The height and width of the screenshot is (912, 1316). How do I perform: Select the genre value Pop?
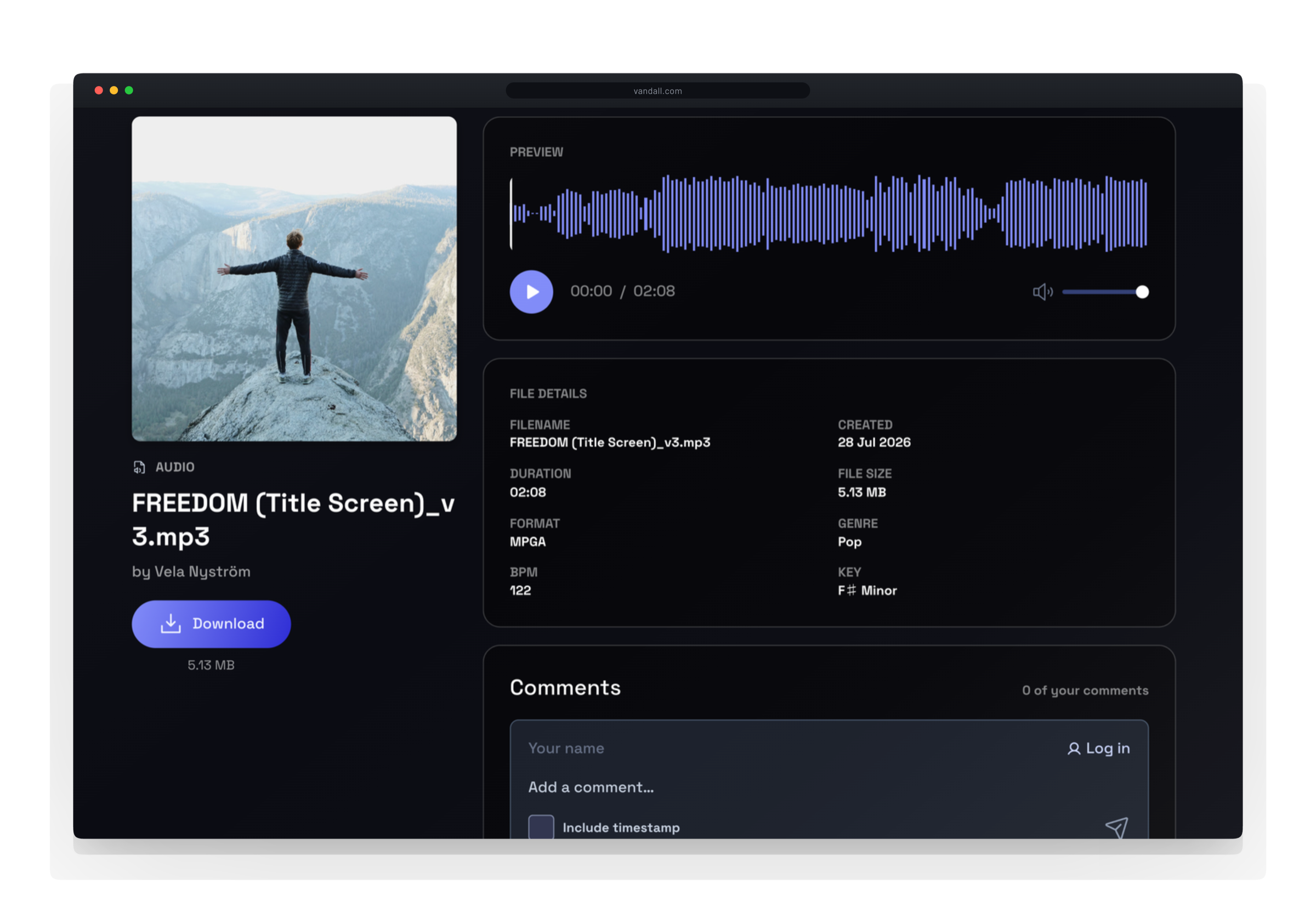849,542
